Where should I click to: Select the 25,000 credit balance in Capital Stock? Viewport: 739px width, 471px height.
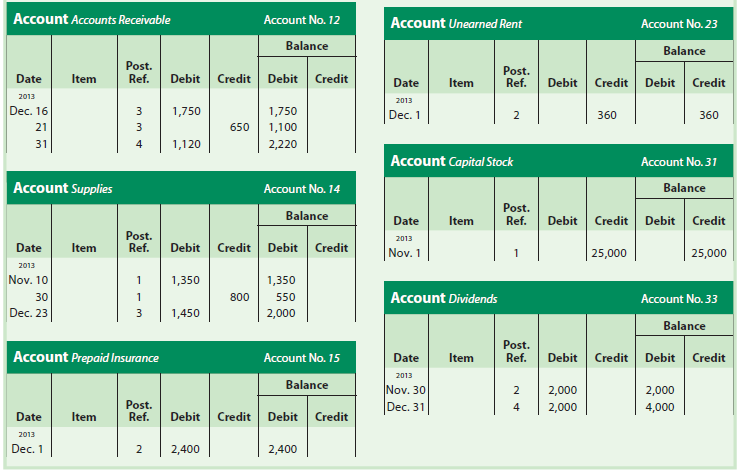(709, 253)
